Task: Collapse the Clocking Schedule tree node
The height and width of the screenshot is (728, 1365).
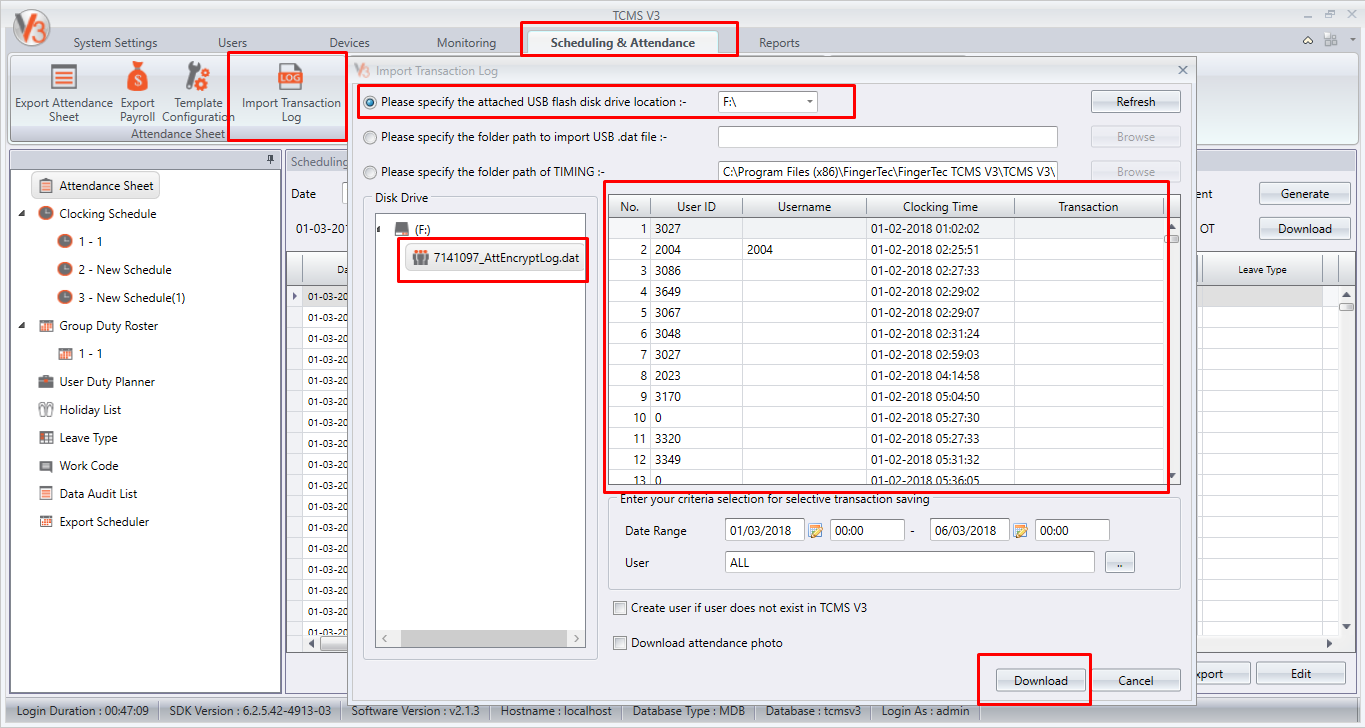Action: 22,214
